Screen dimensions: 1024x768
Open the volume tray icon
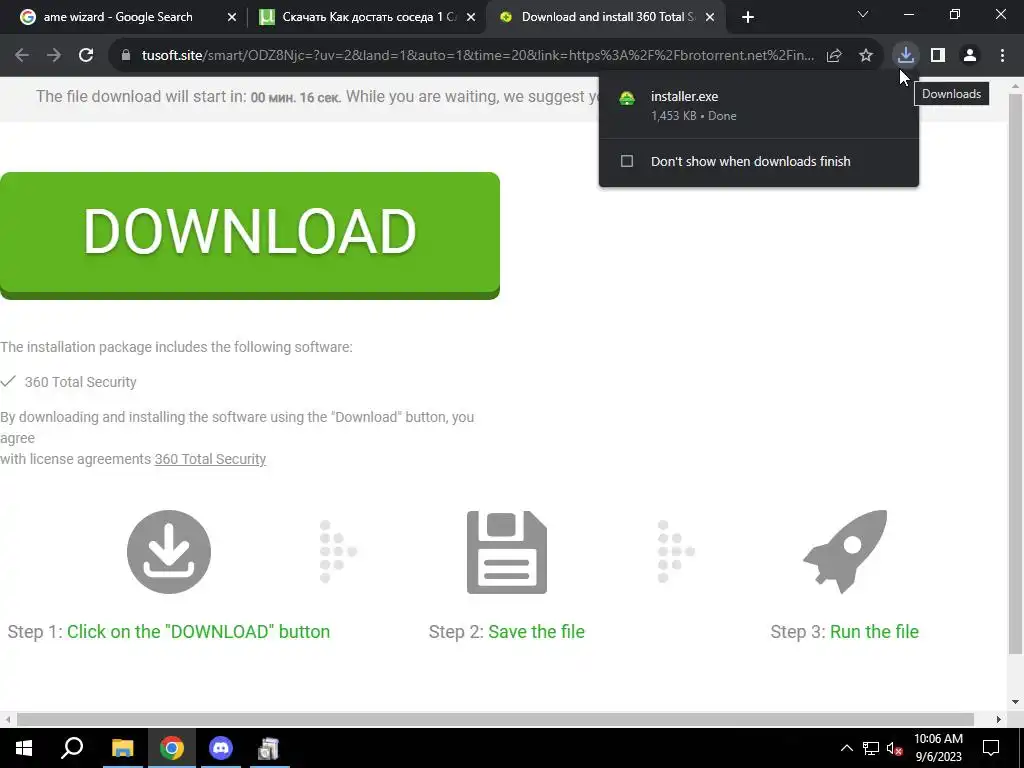[895, 748]
